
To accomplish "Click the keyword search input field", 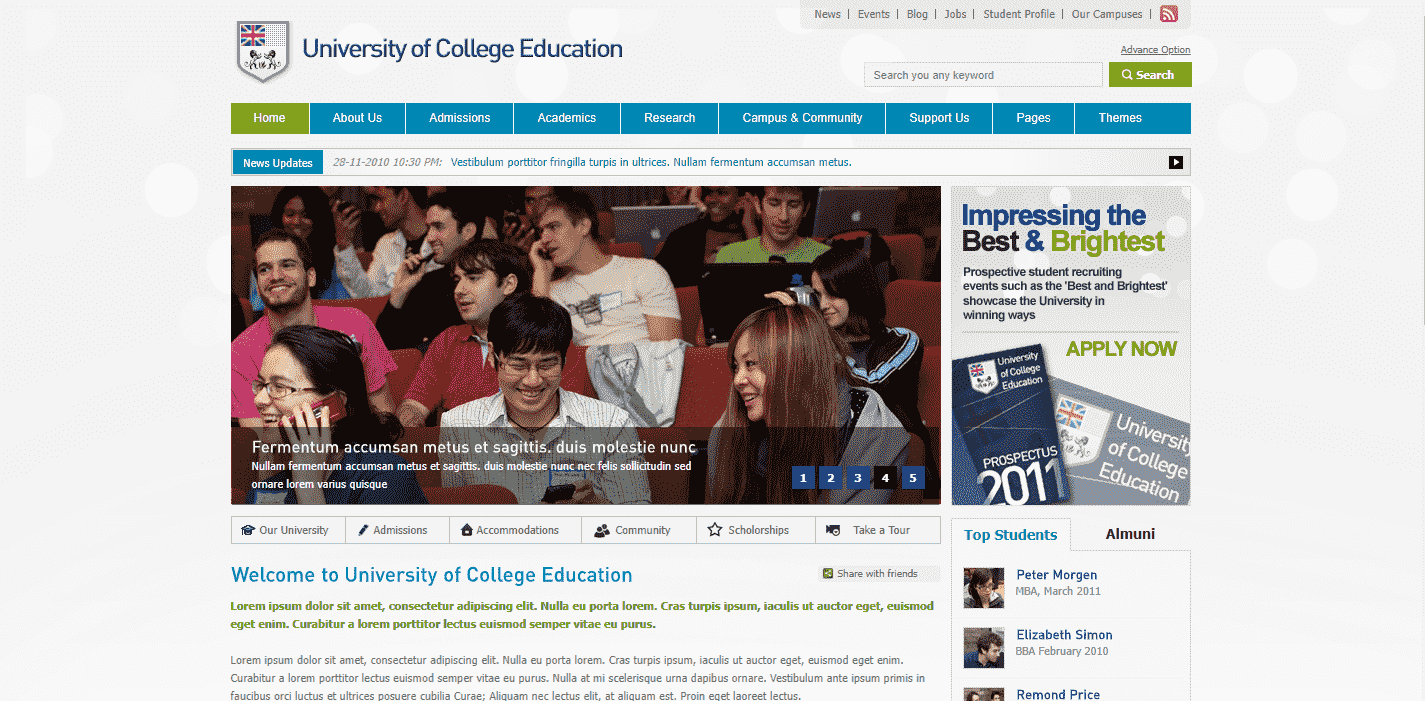I will [x=982, y=75].
